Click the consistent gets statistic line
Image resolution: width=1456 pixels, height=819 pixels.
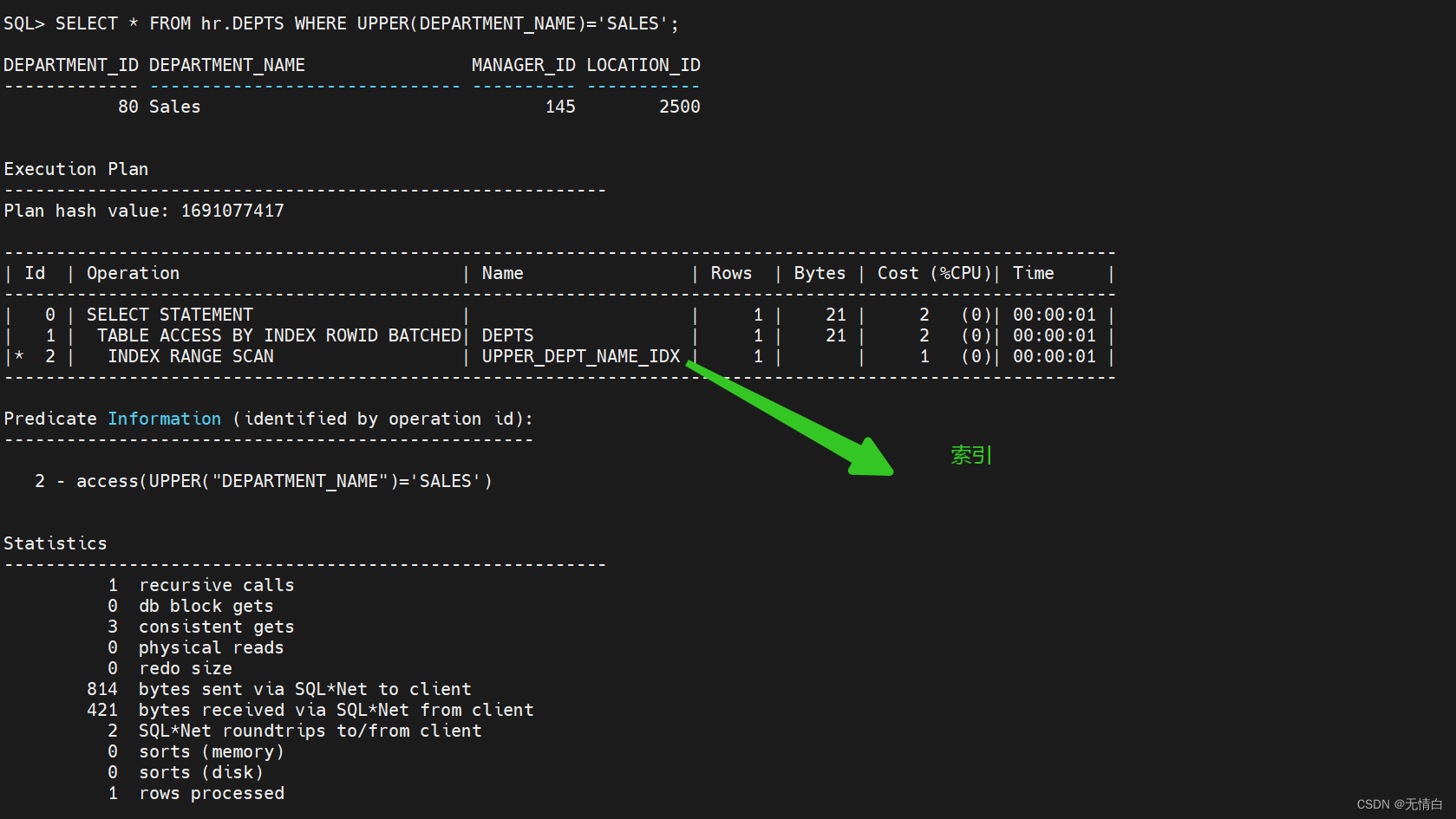pos(201,627)
